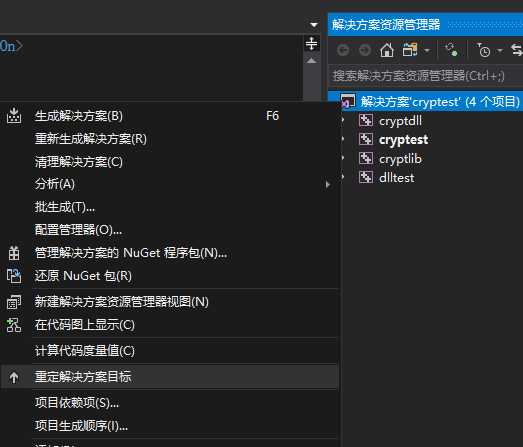Viewport: 523px width, 447px height.
Task: Click the Home icon in Solution Explorer toolbar
Action: (x=387, y=50)
